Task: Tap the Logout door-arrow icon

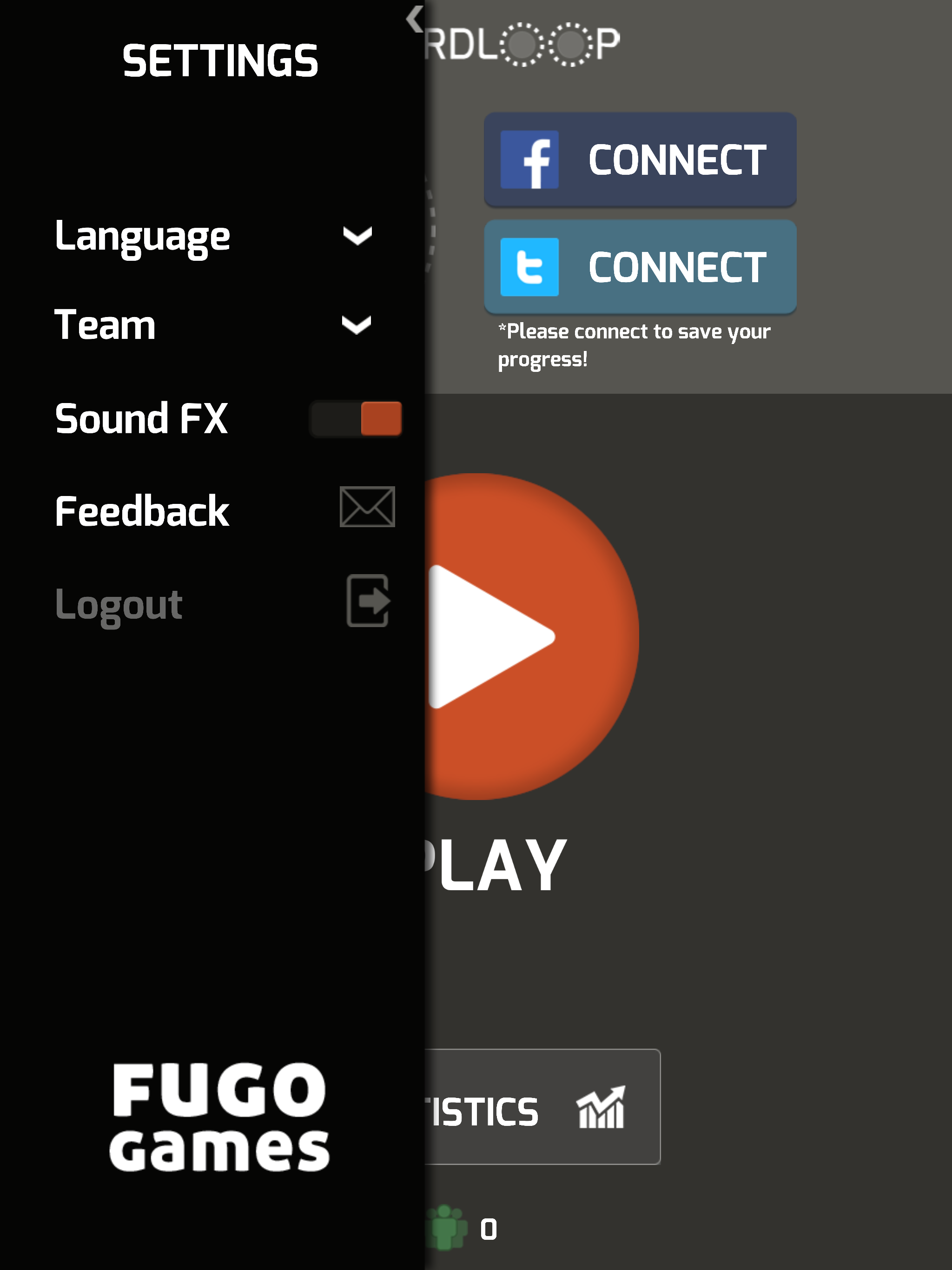Action: (x=369, y=601)
